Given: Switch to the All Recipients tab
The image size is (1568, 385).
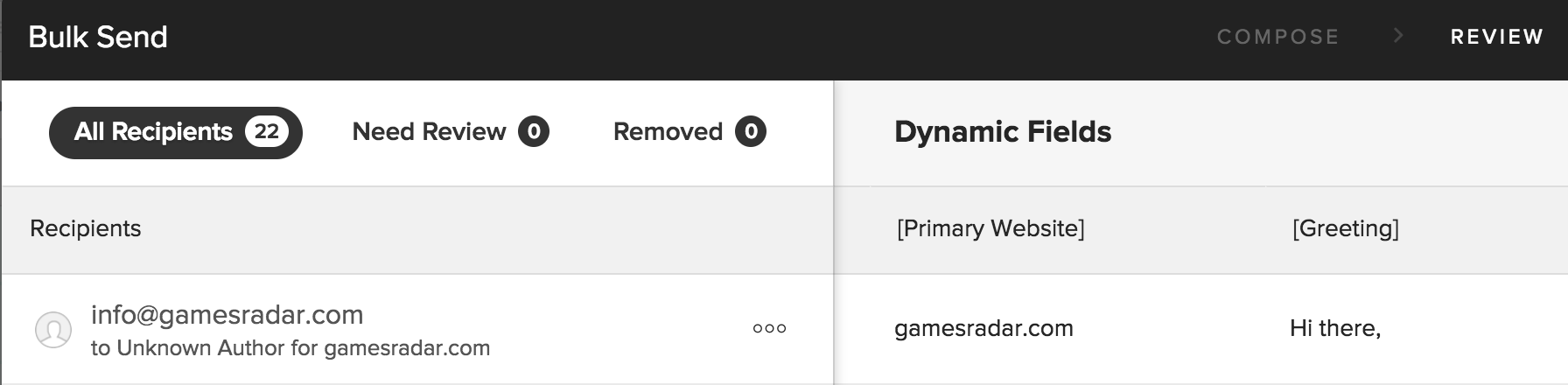Looking at the screenshot, I should 176,133.
